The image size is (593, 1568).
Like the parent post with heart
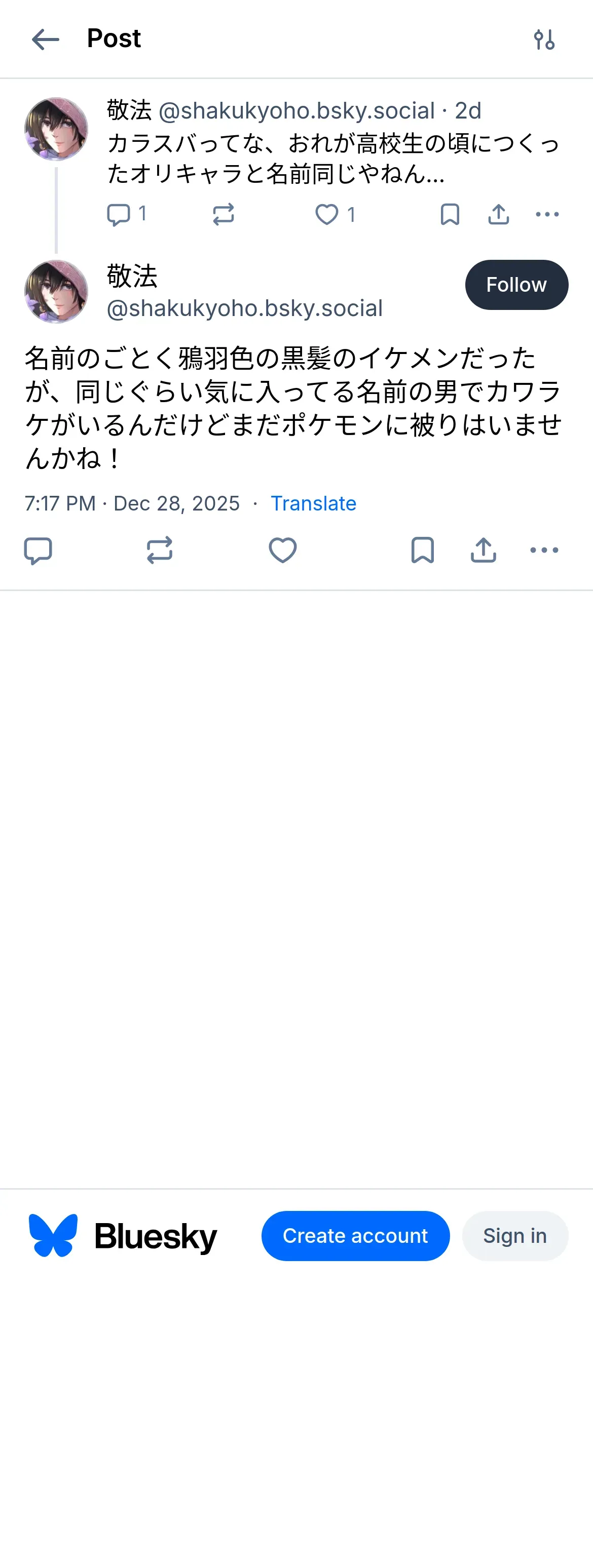[x=327, y=214]
